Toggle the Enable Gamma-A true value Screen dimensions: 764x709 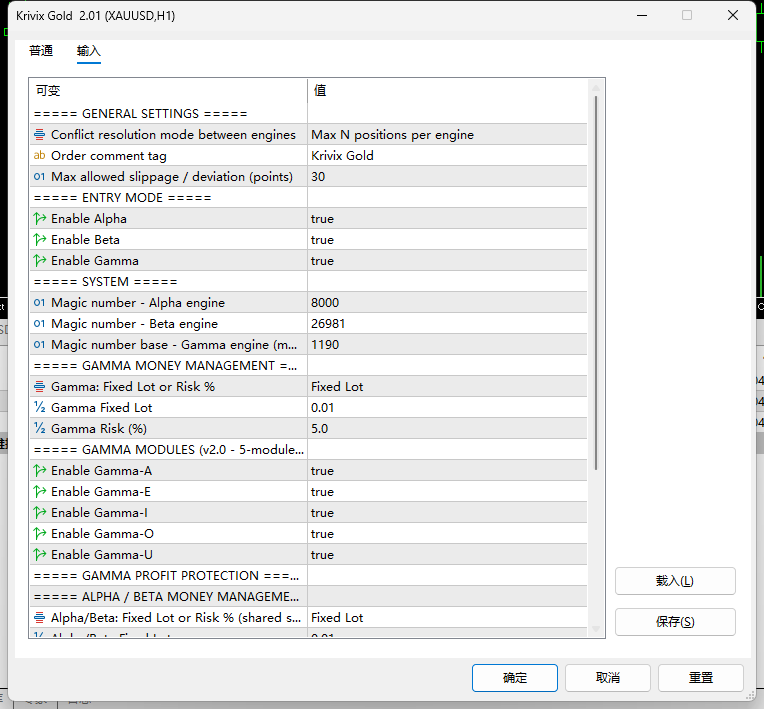pos(447,470)
